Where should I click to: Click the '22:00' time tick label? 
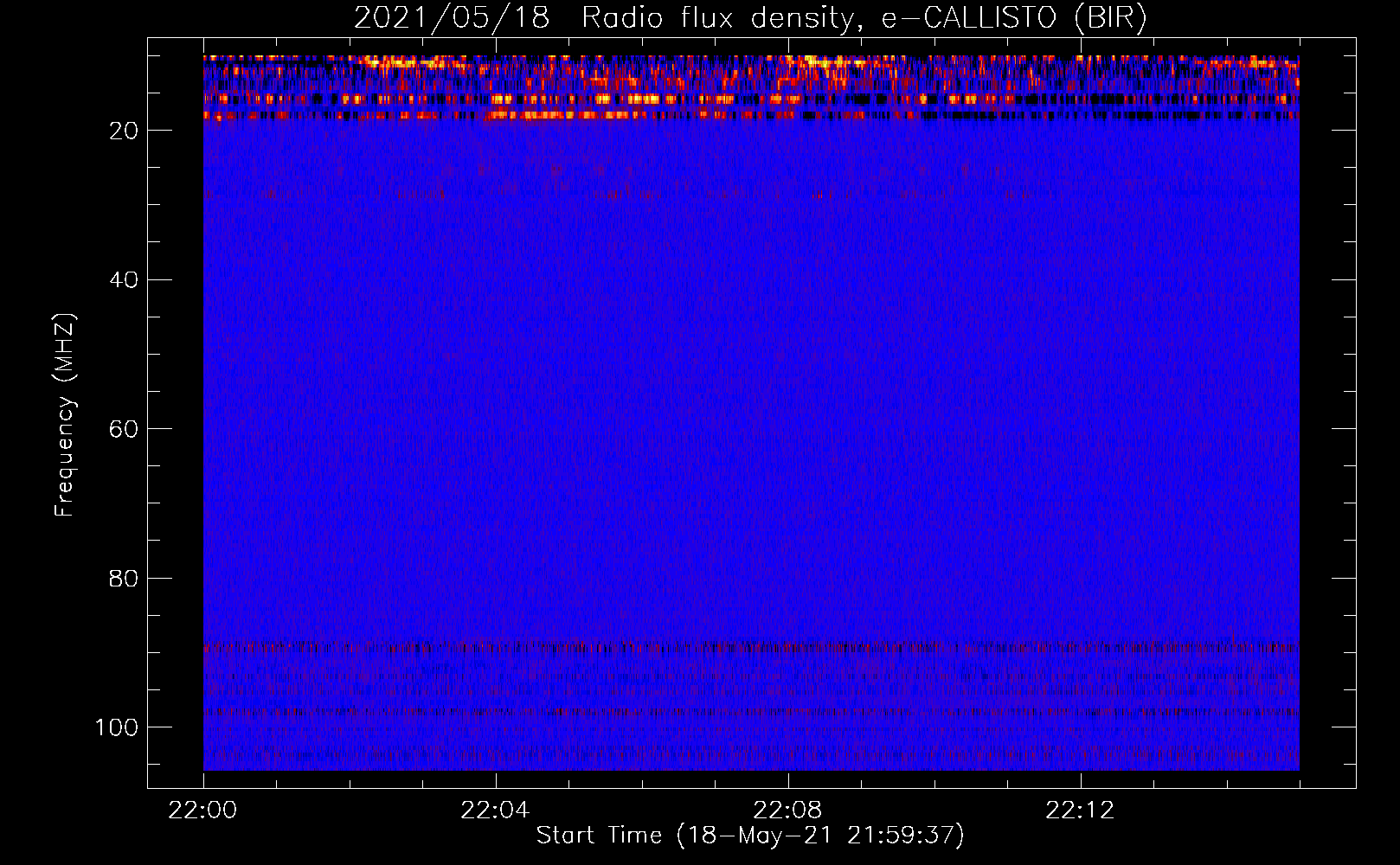[202, 810]
